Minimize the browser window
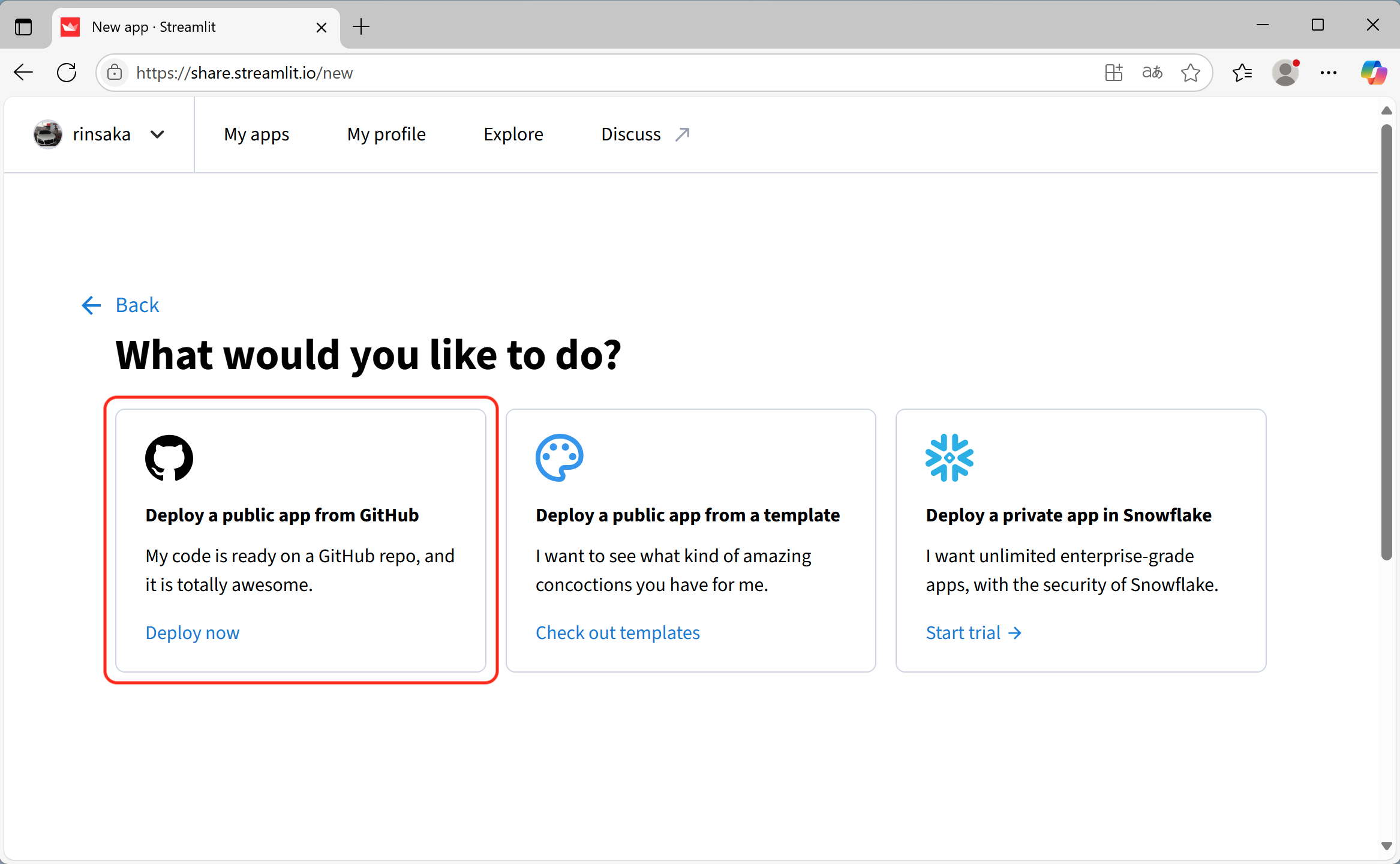Viewport: 1400px width, 864px height. click(1263, 25)
